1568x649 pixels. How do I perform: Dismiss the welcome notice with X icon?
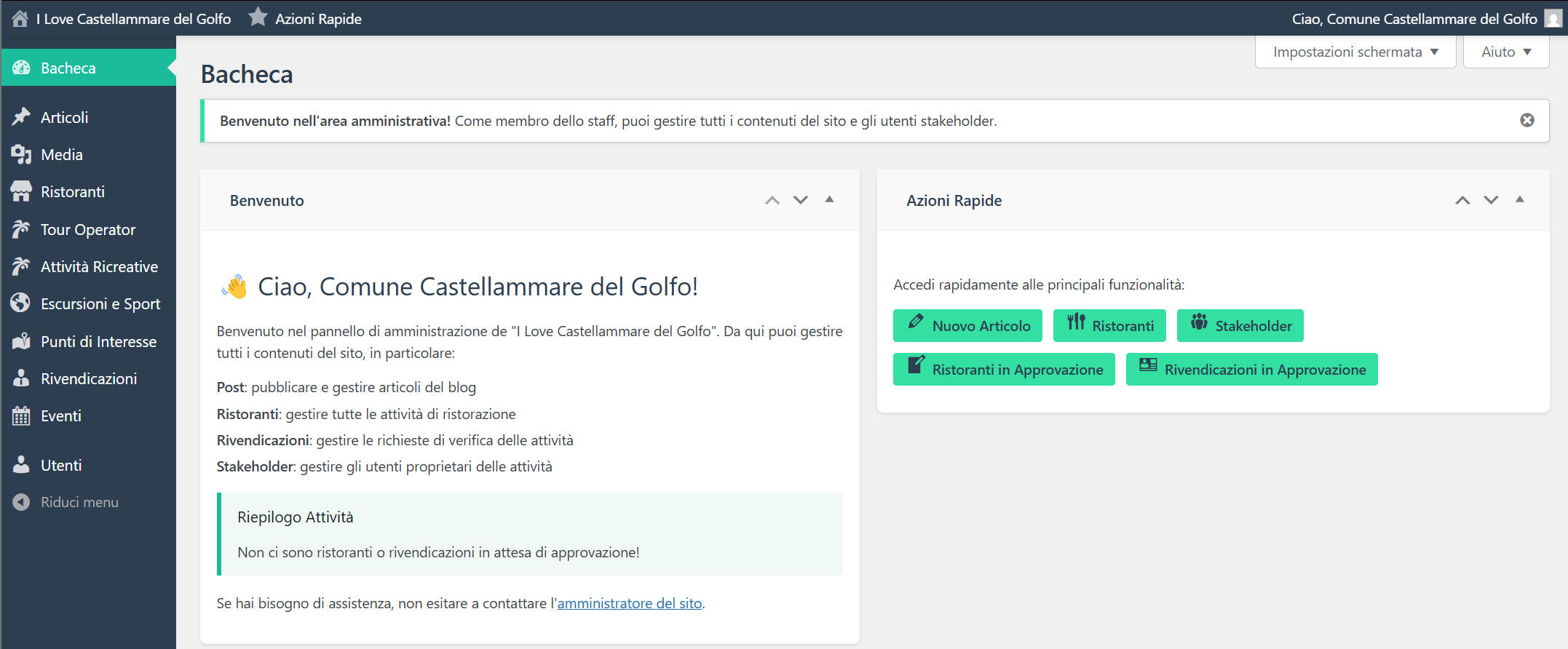(1527, 120)
